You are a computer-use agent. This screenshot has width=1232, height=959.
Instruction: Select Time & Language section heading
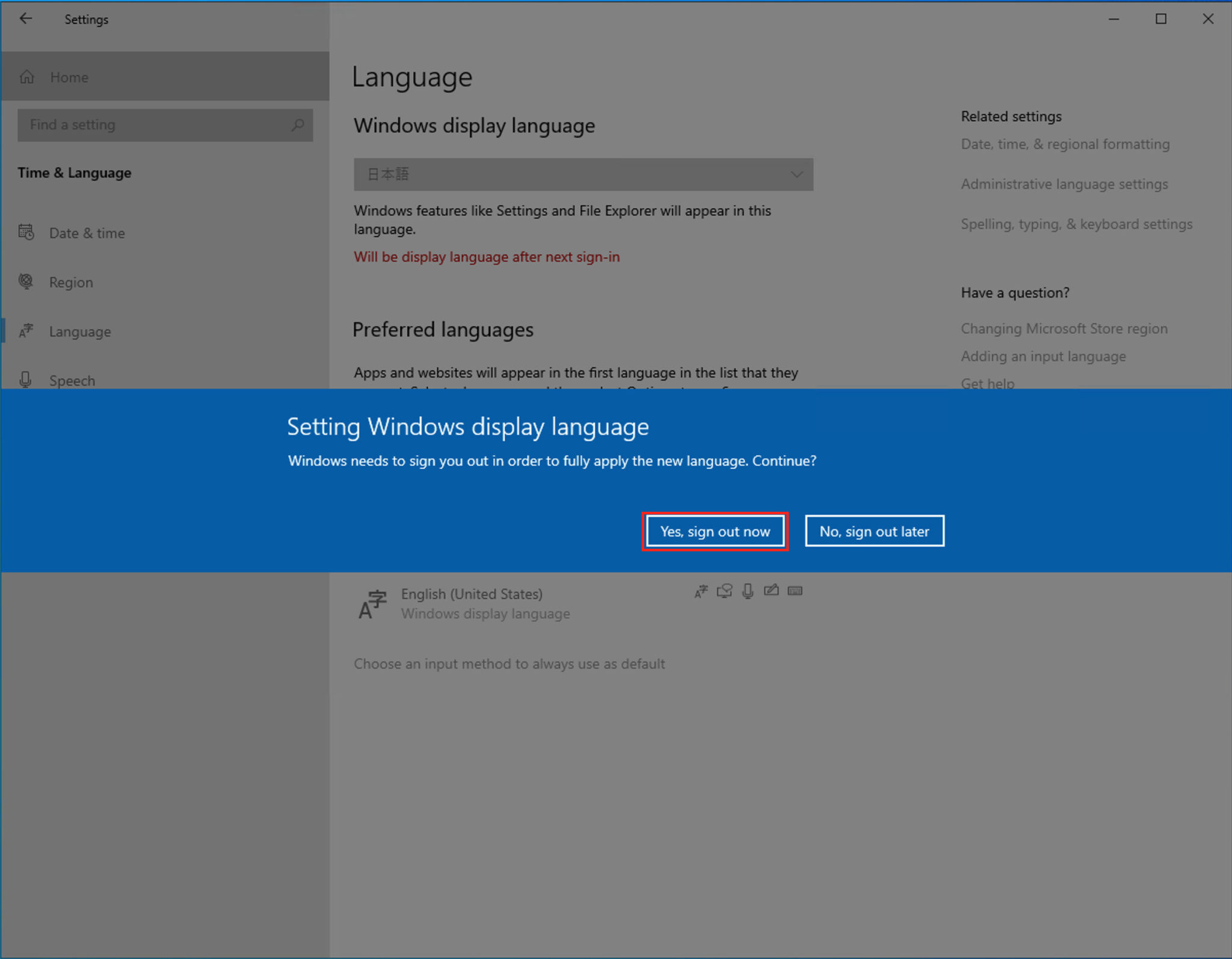(x=74, y=173)
